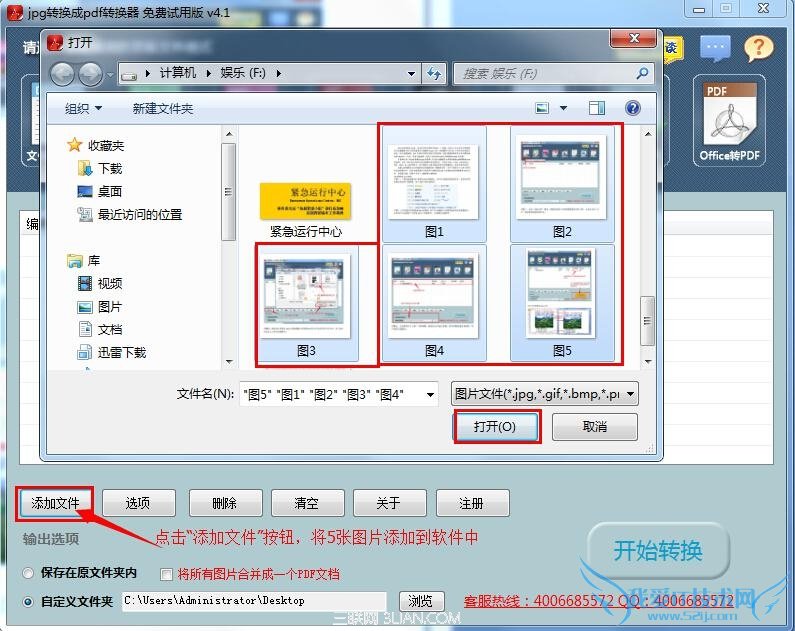The height and width of the screenshot is (631, 795).
Task: Click the 取消 button
Action: pyautogui.click(x=595, y=427)
